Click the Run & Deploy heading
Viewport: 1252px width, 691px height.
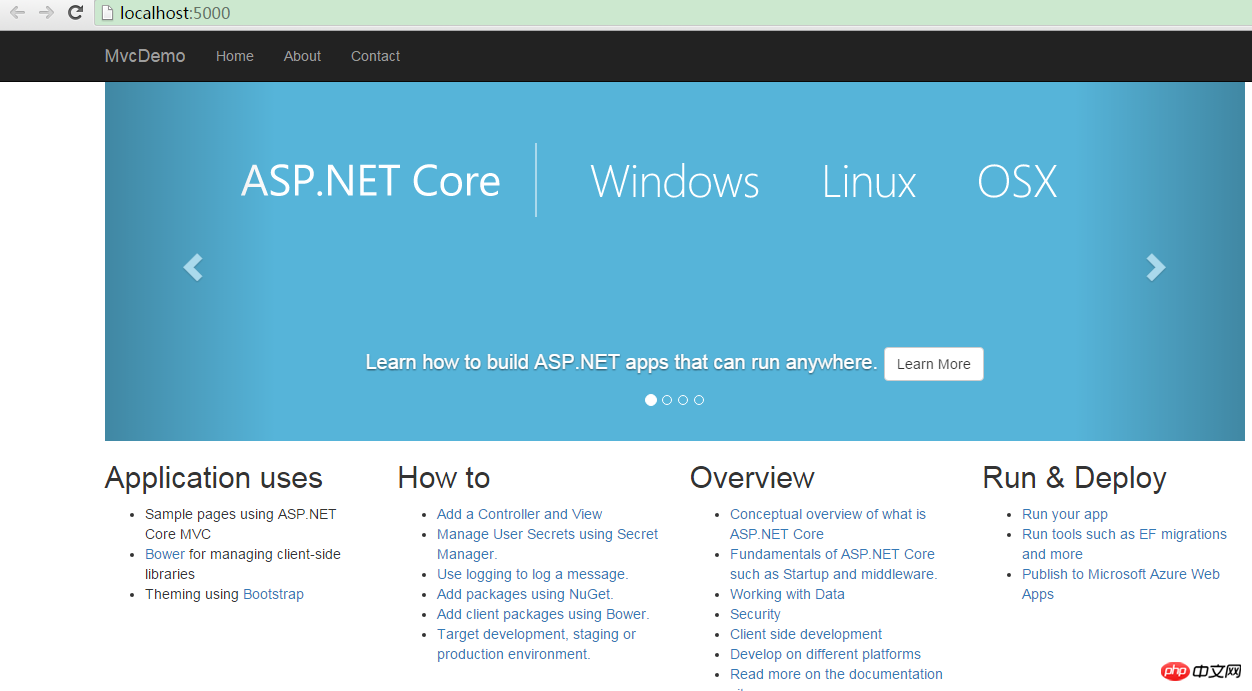(1075, 478)
